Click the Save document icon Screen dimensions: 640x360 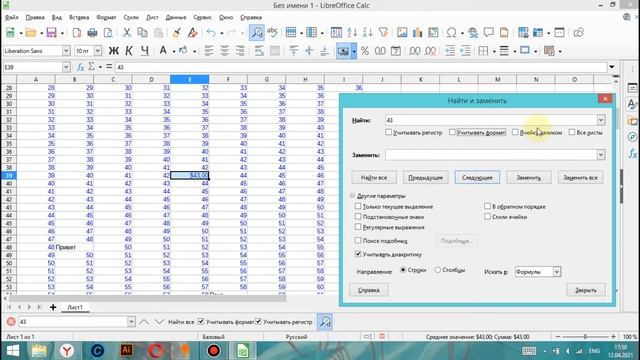point(51,33)
